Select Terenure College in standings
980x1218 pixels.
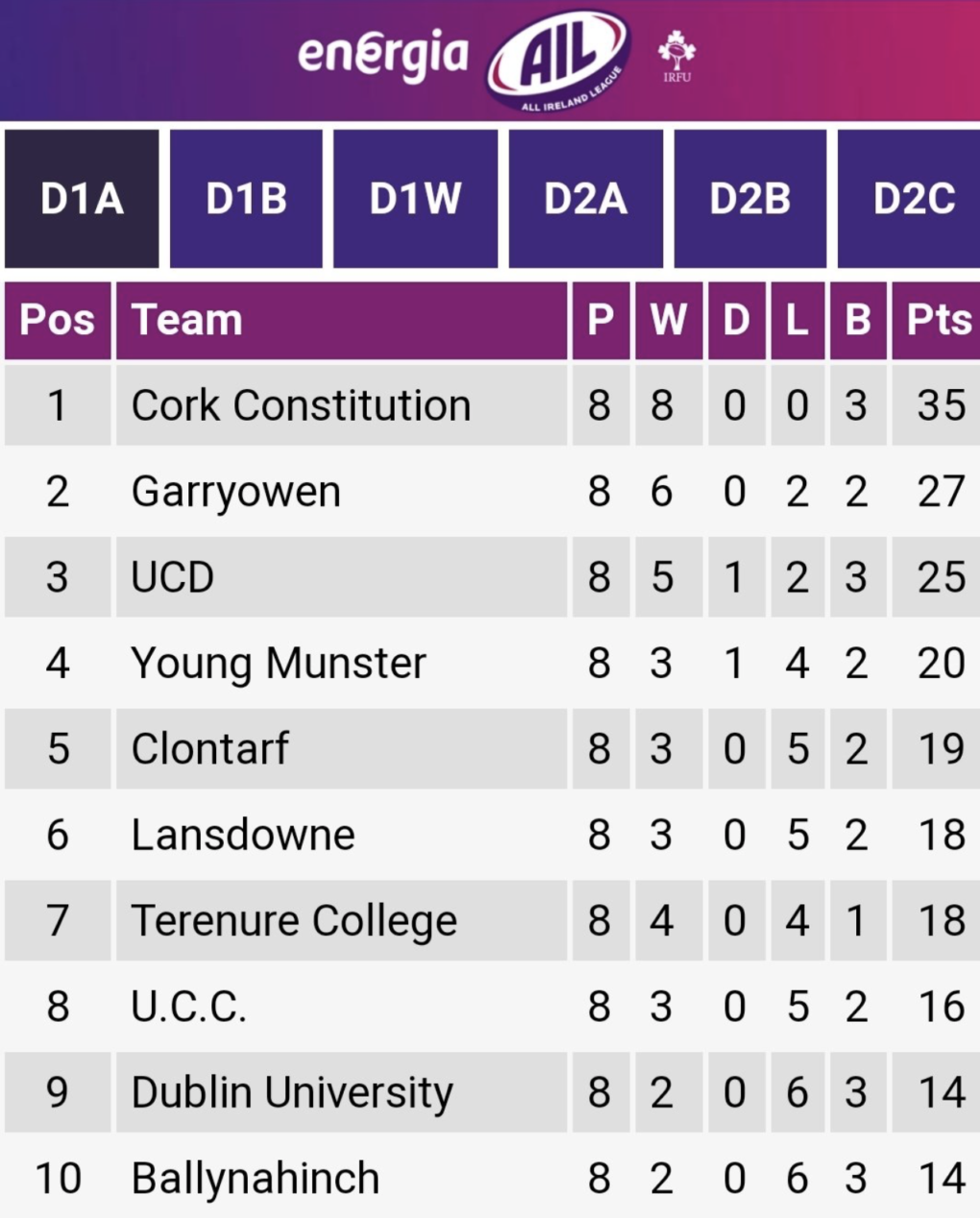tap(294, 920)
